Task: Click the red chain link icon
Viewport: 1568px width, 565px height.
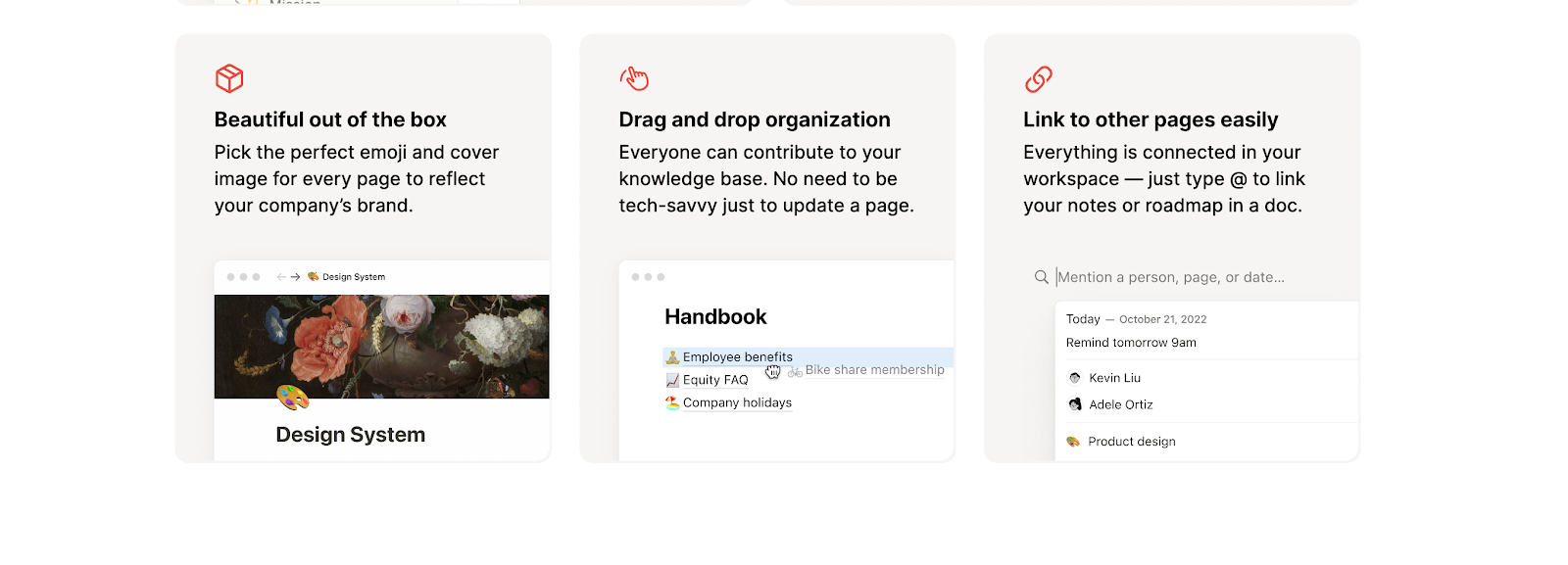Action: click(x=1039, y=78)
